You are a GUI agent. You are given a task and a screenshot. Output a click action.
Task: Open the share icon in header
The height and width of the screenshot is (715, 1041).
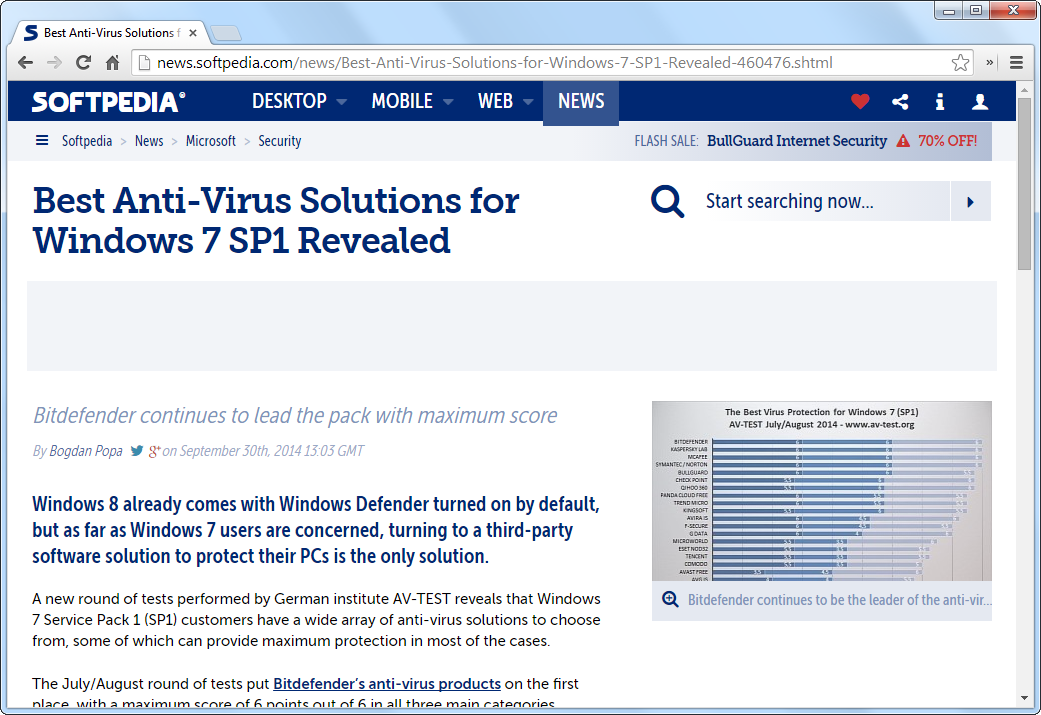(900, 102)
